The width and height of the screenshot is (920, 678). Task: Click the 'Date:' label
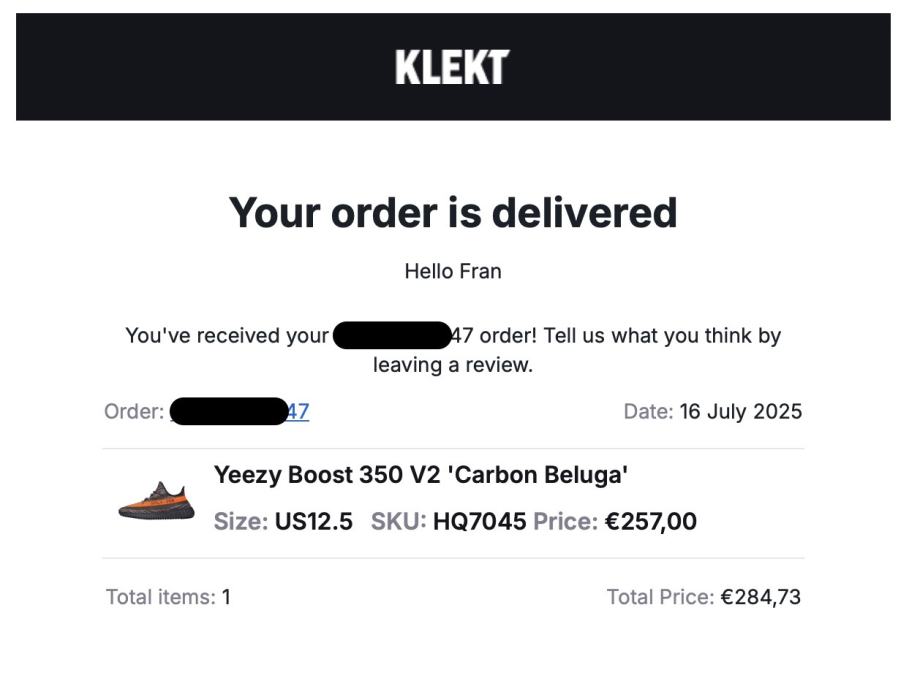[648, 411]
